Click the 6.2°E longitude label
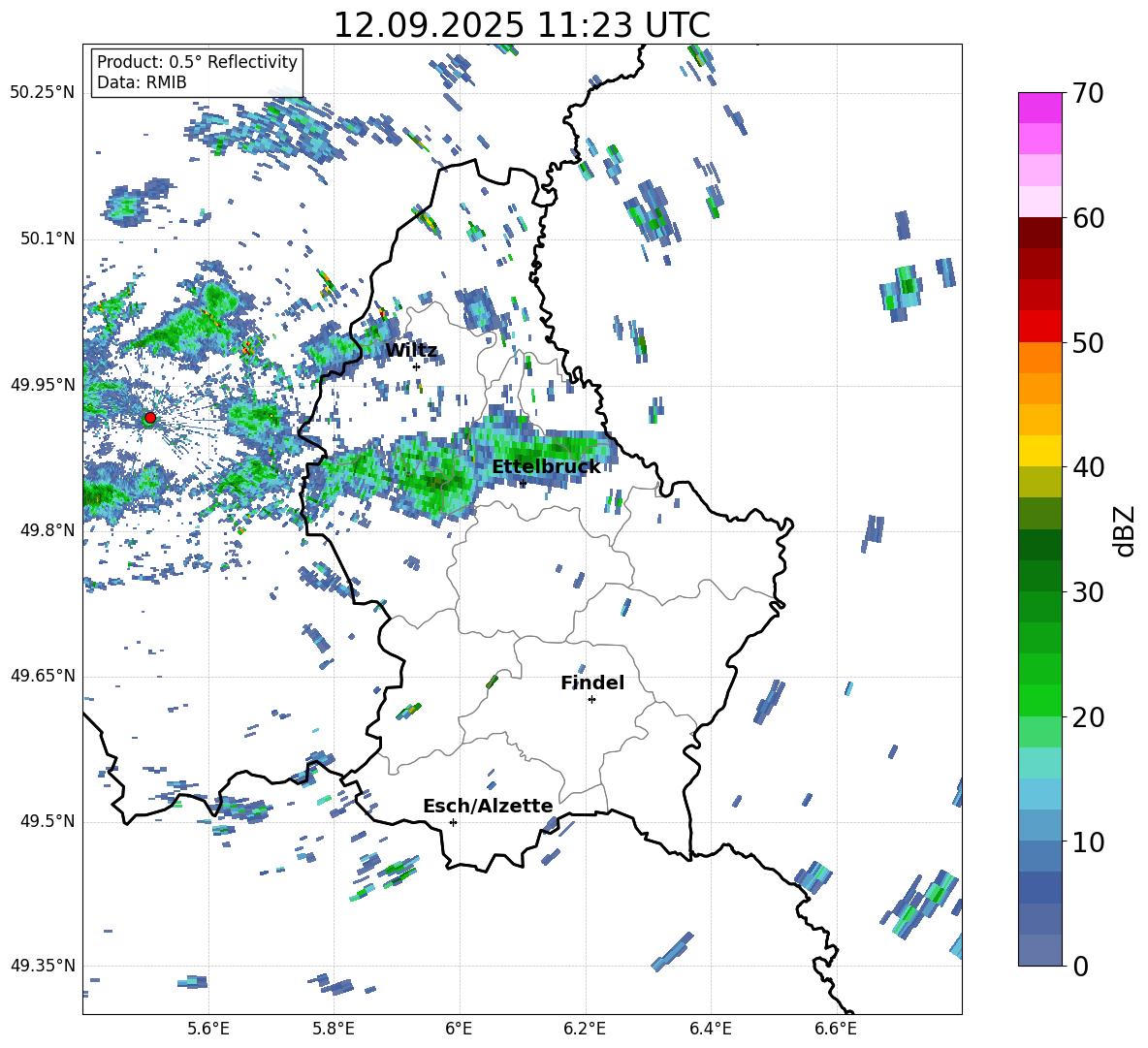 tap(585, 1029)
